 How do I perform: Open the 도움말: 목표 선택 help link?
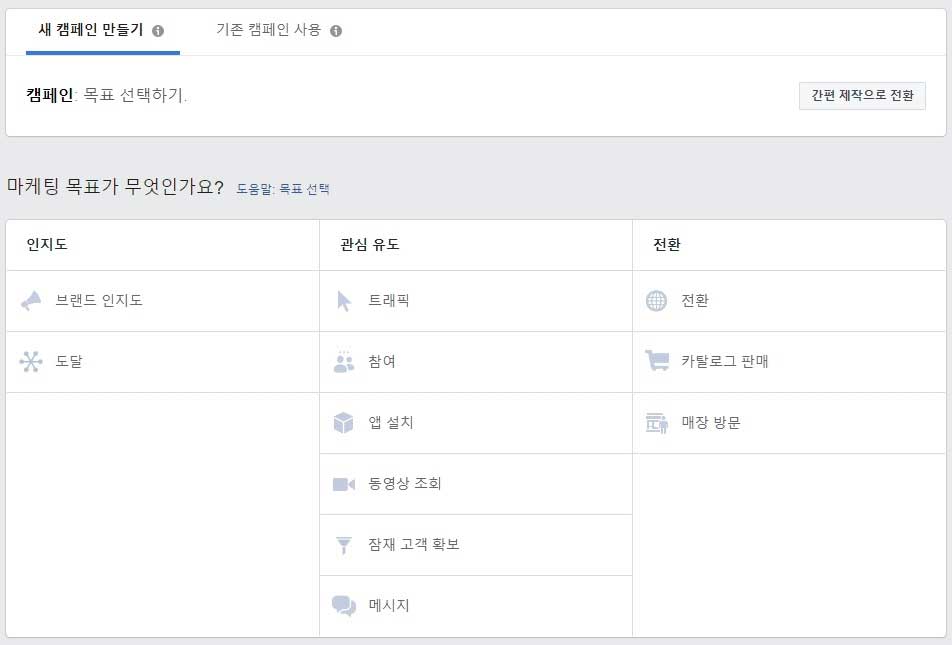[282, 189]
